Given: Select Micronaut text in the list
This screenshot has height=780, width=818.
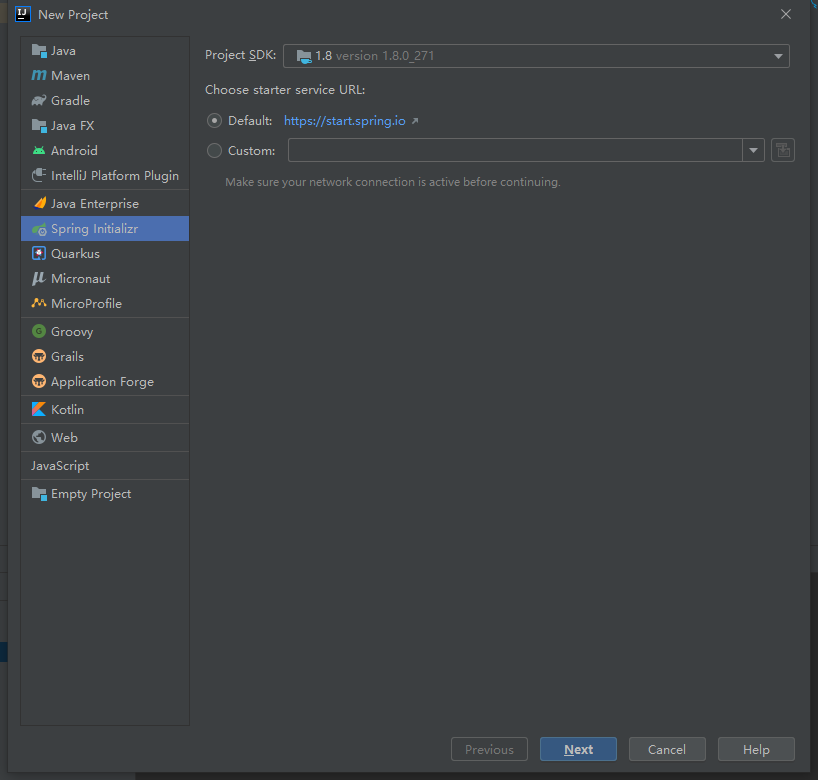Looking at the screenshot, I should click(81, 279).
